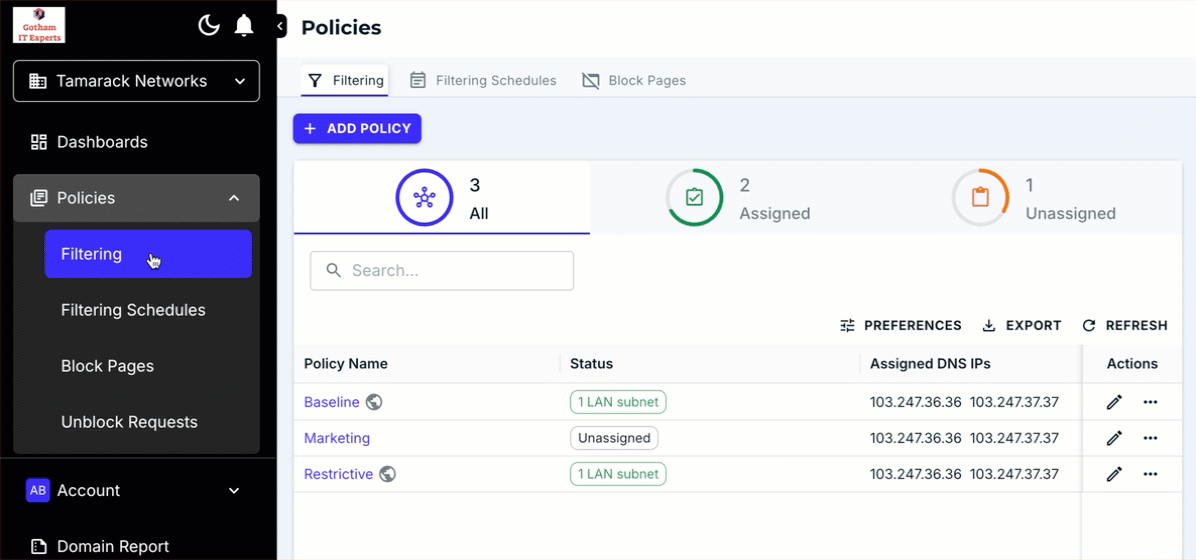
Task: Open more actions menu for Restrictive
Action: tap(1150, 474)
